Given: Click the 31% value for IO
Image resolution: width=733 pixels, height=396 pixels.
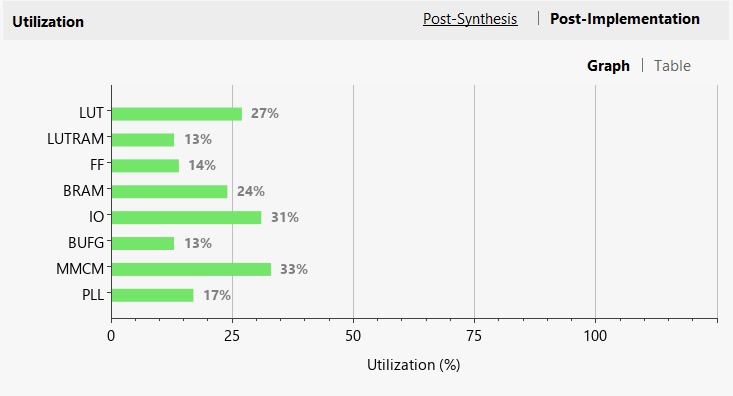Looking at the screenshot, I should coord(285,217).
